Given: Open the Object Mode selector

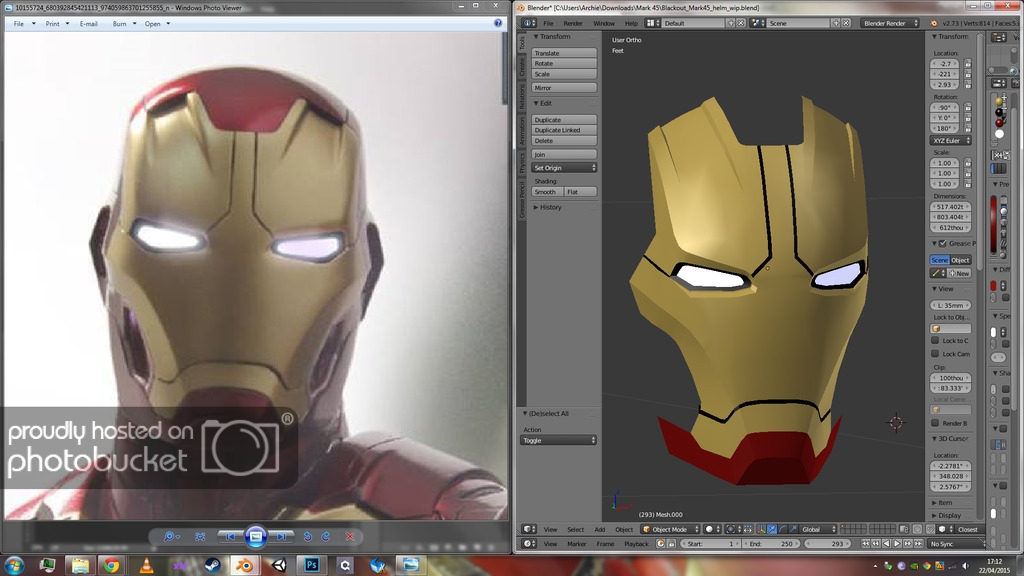Looking at the screenshot, I should (670, 529).
